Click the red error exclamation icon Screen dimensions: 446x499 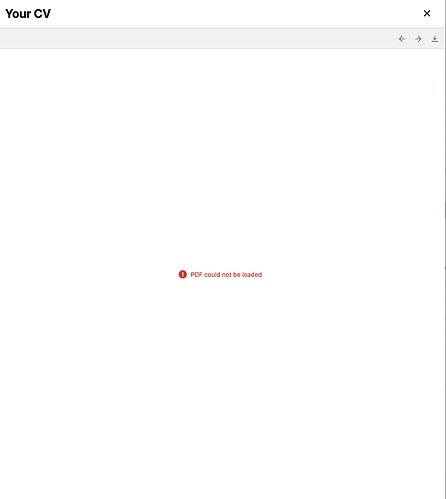pyautogui.click(x=183, y=274)
